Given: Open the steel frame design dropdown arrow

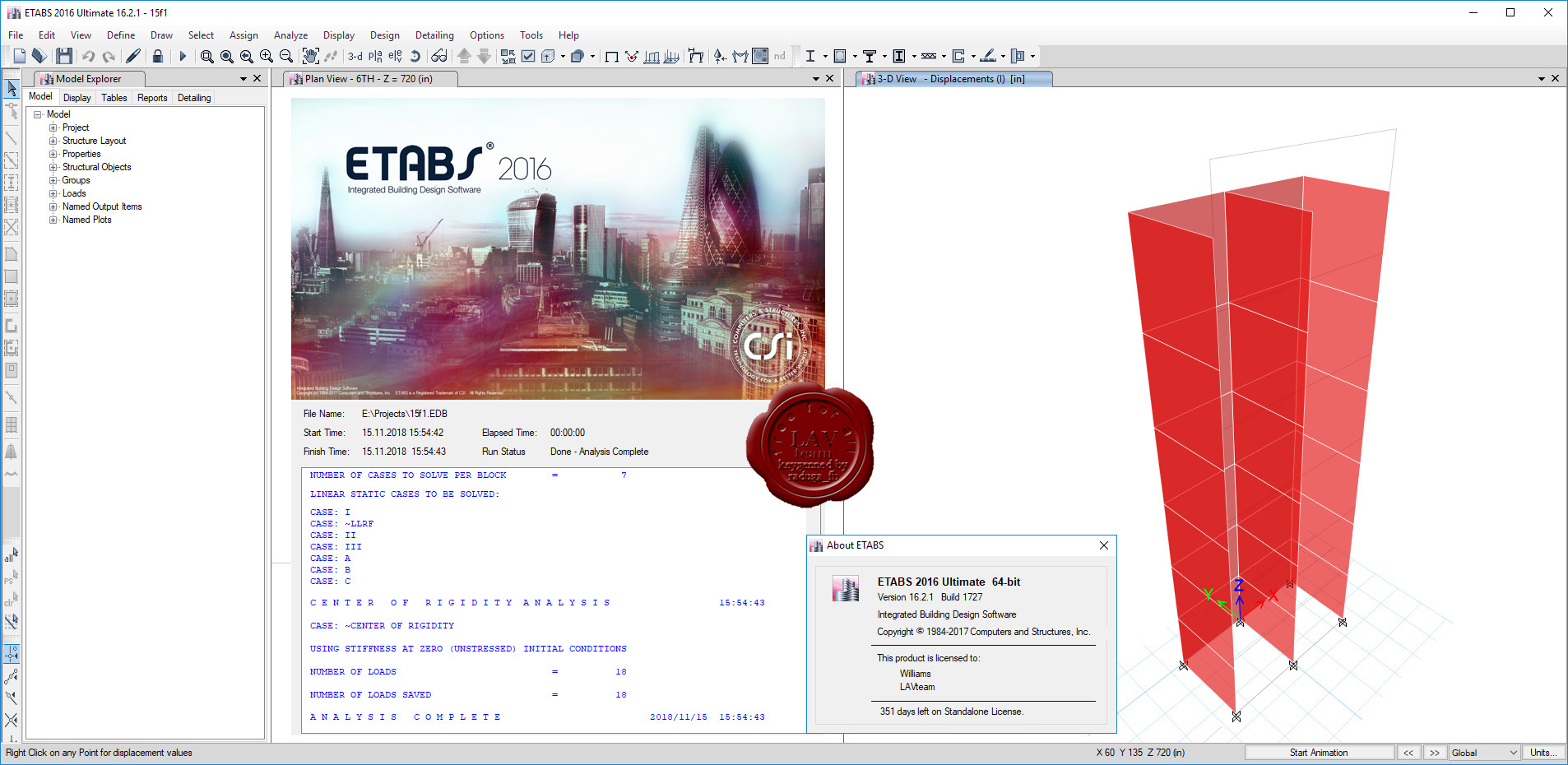Looking at the screenshot, I should tap(825, 57).
